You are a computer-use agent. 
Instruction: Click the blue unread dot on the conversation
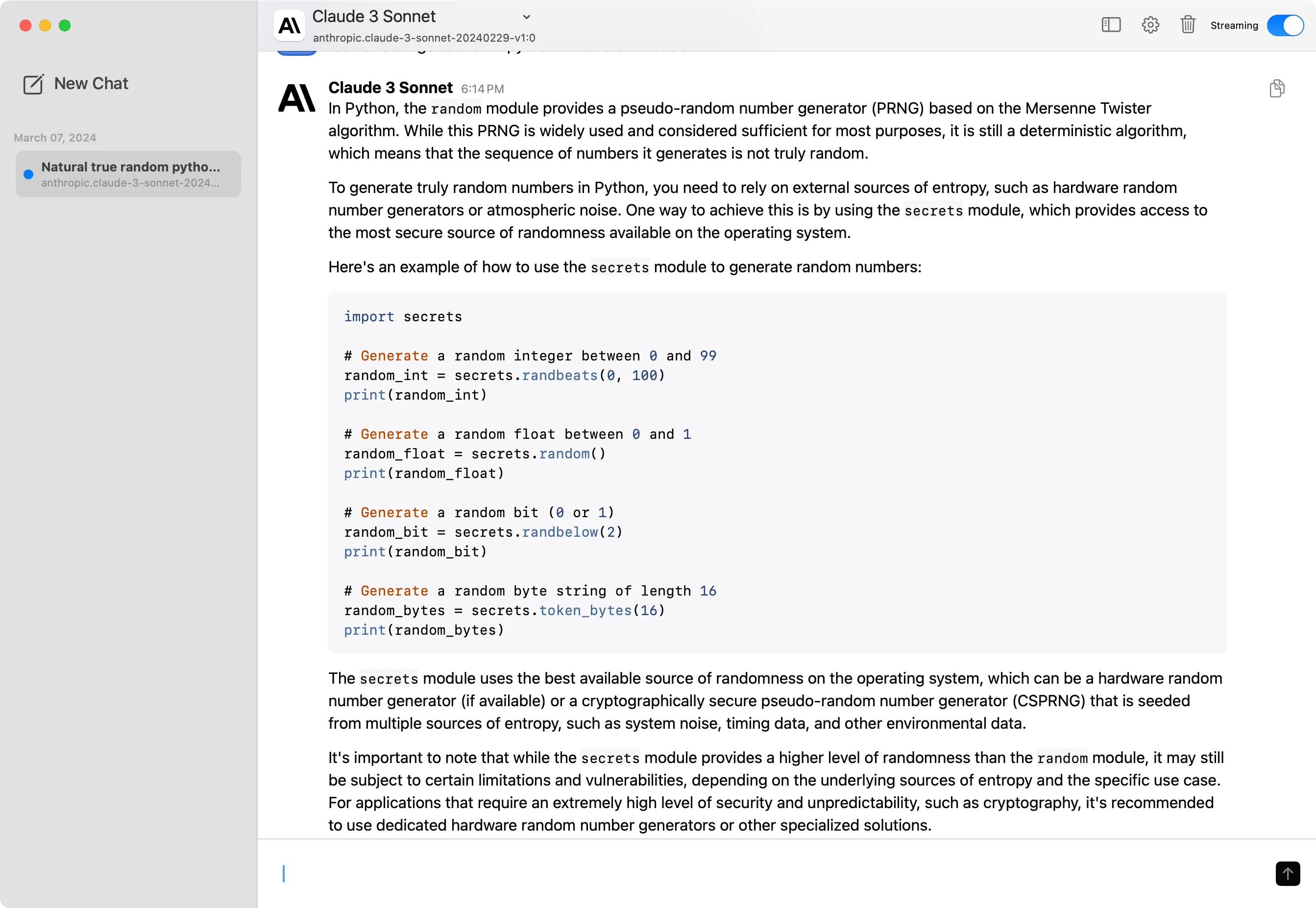(28, 174)
